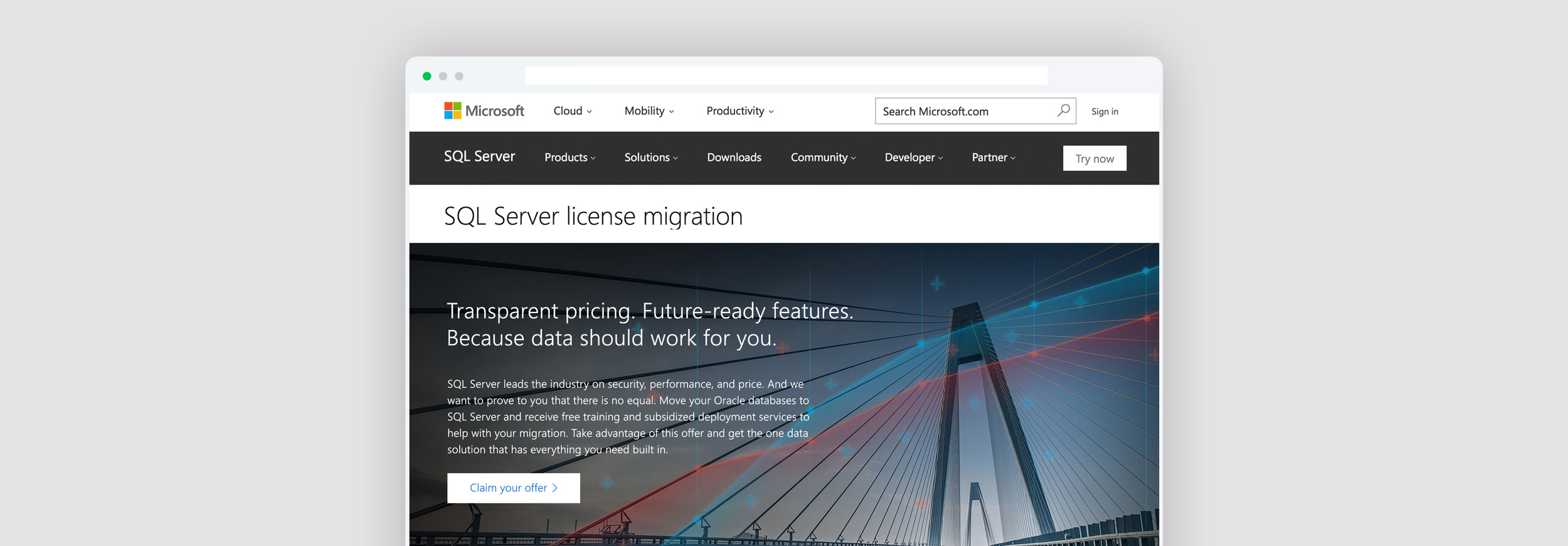This screenshot has width=1568, height=546.
Task: Open the Developer dropdown
Action: 913,158
